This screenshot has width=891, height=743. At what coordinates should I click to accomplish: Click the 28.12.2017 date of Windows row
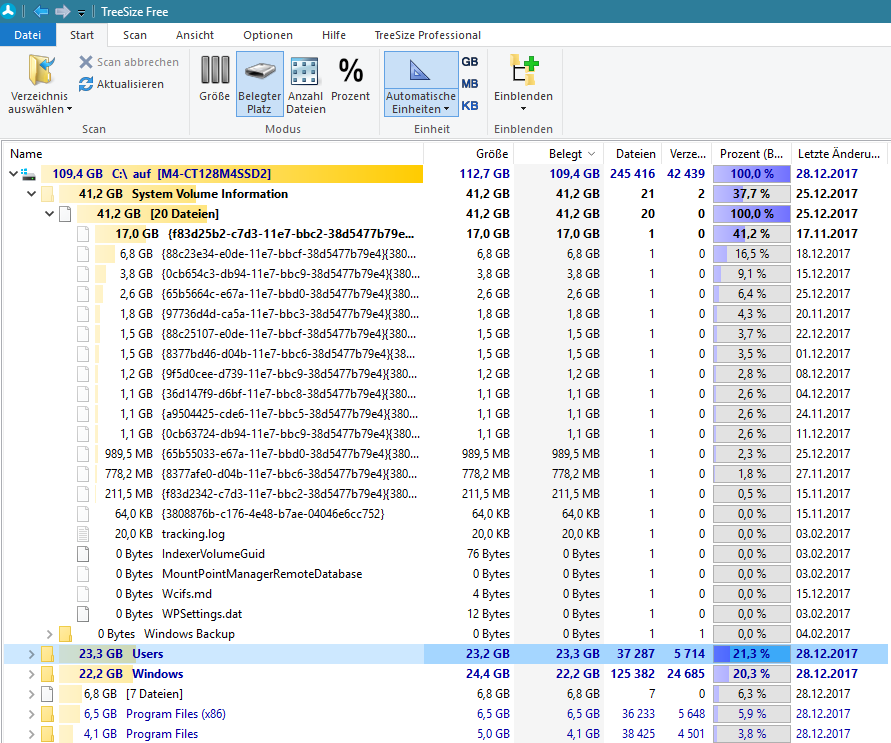pyautogui.click(x=826, y=674)
